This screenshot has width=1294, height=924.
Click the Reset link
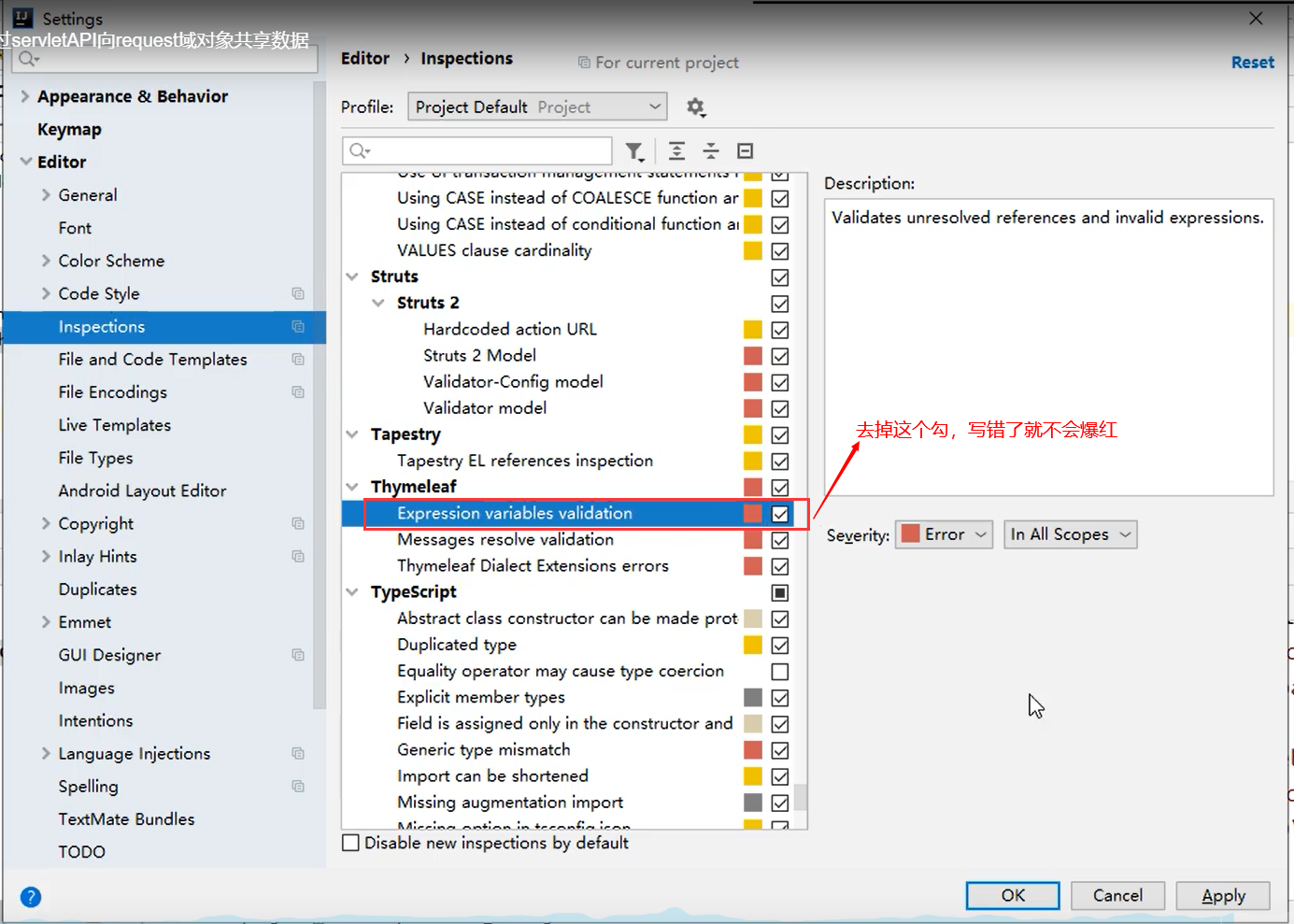pyautogui.click(x=1252, y=63)
